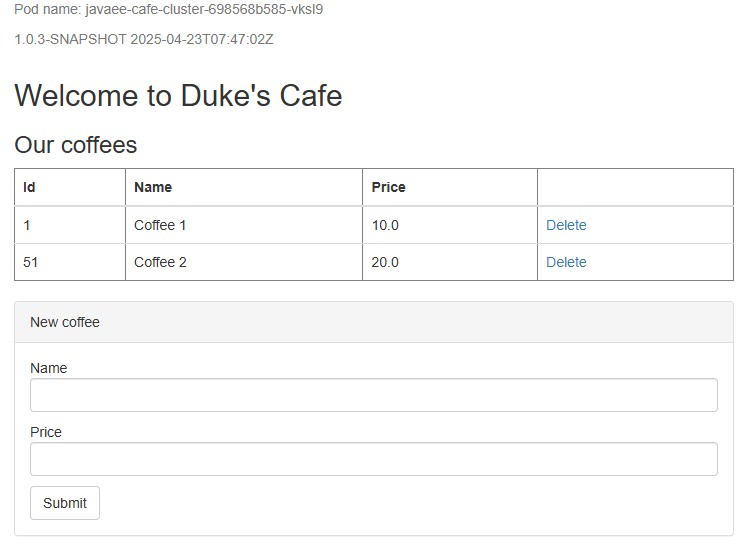Click the Price column header in table
Viewport: 750px width, 550px height.
coord(389,187)
